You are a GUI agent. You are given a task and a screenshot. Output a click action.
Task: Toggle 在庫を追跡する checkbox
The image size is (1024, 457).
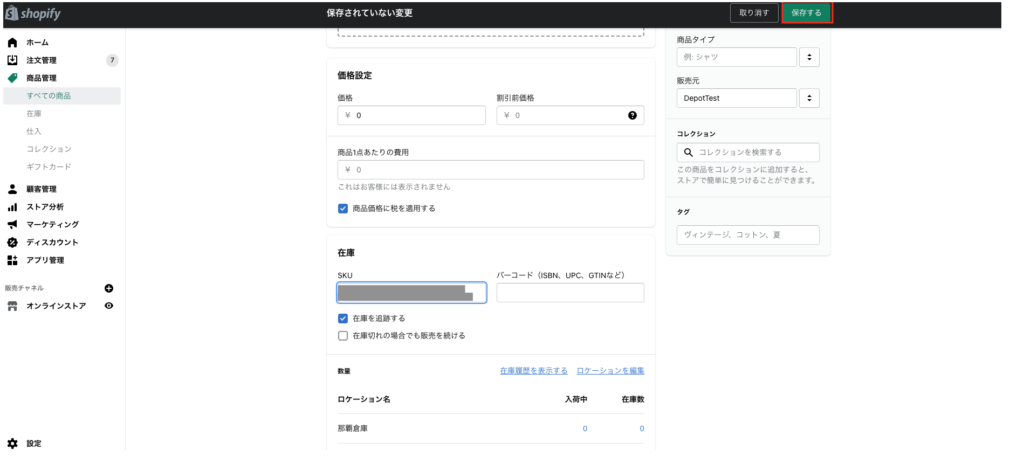pos(344,318)
